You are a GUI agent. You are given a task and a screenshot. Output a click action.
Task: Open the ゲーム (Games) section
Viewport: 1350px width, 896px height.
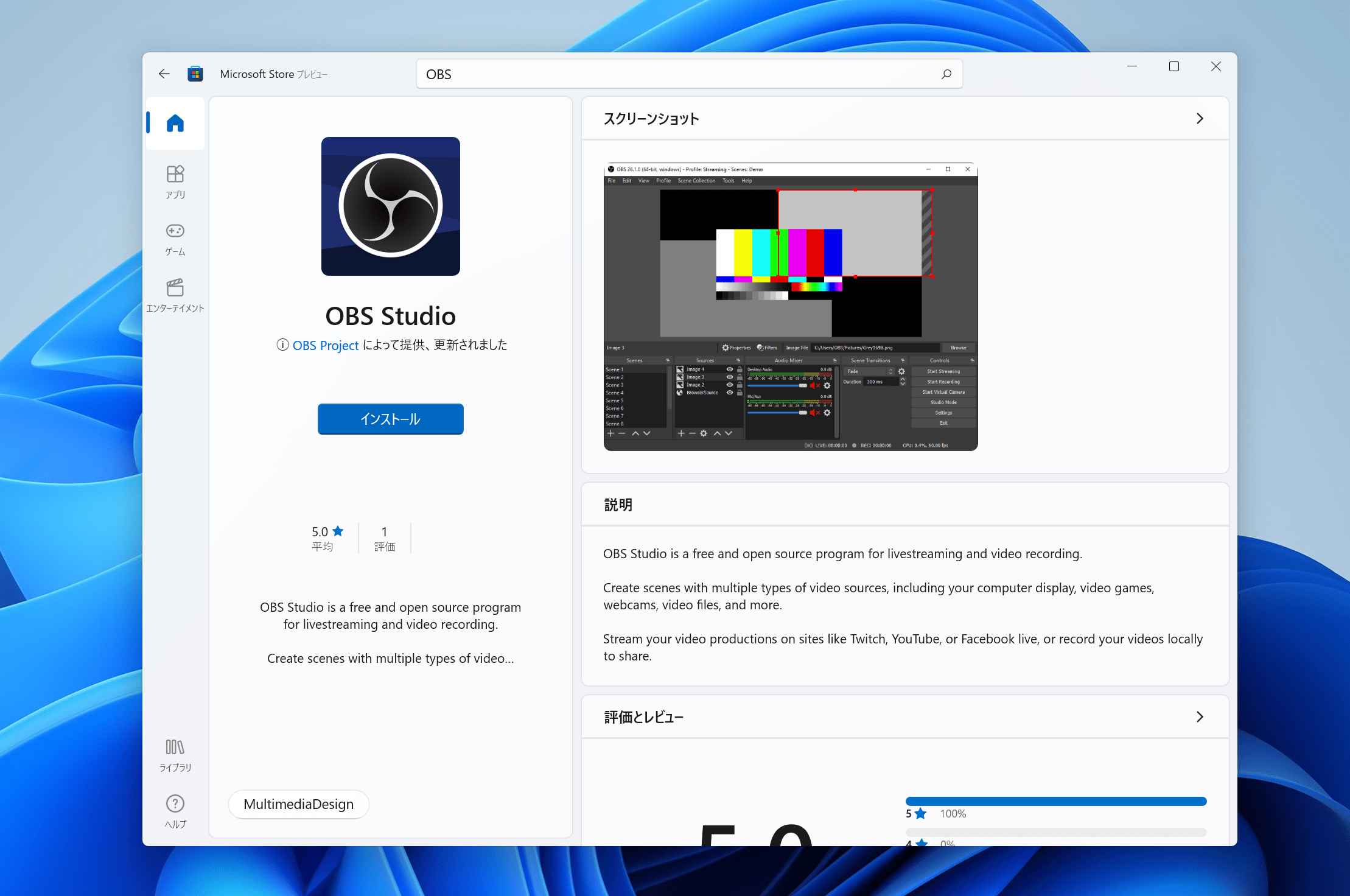(175, 239)
